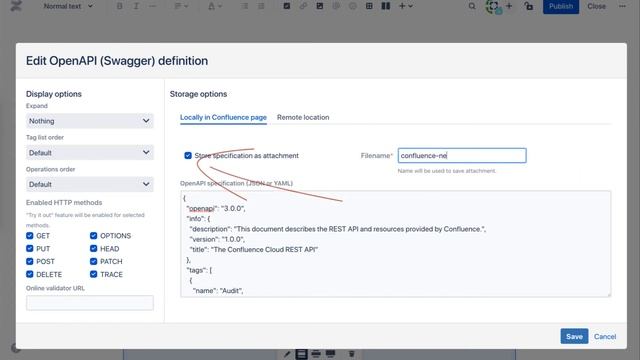Open the insert plus dropdown

406,6
